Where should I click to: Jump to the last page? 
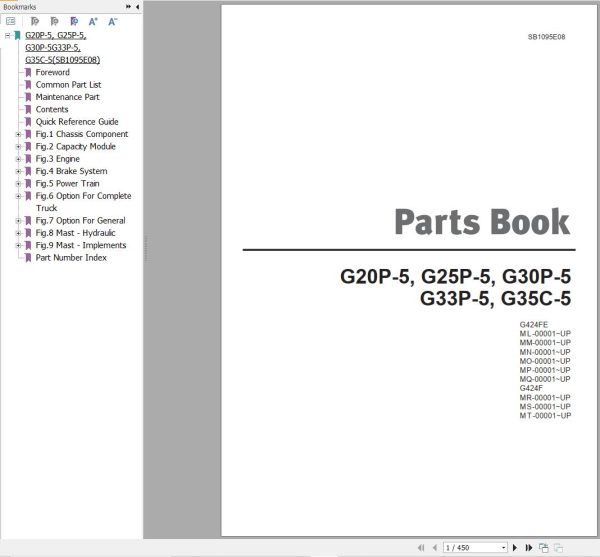point(529,547)
